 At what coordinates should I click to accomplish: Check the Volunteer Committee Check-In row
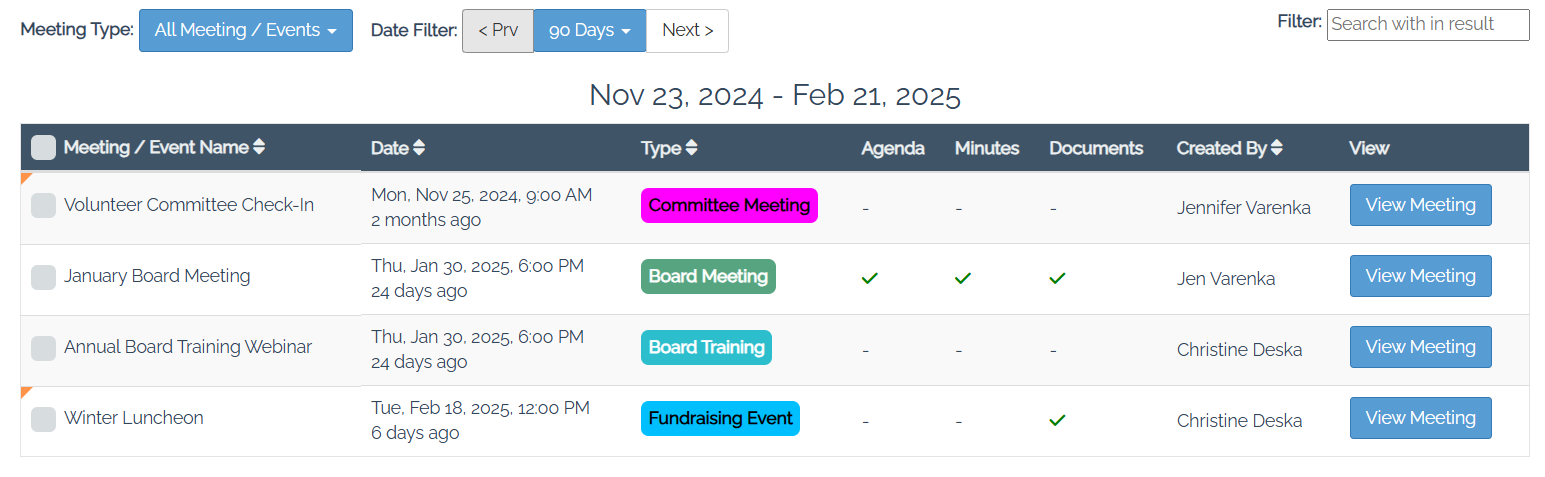coord(43,206)
